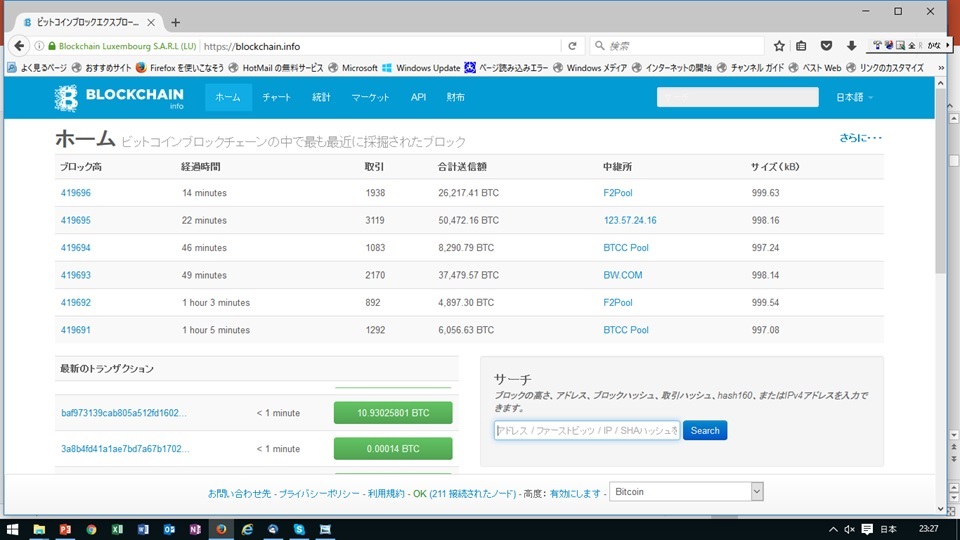960x540 pixels.
Task: Open the F2Pool relay link in first row
Action: pos(617,193)
